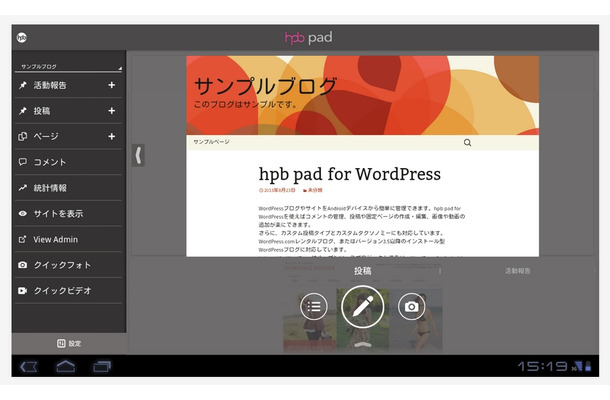
Task: Tap the clock showing 15:19
Action: [543, 366]
